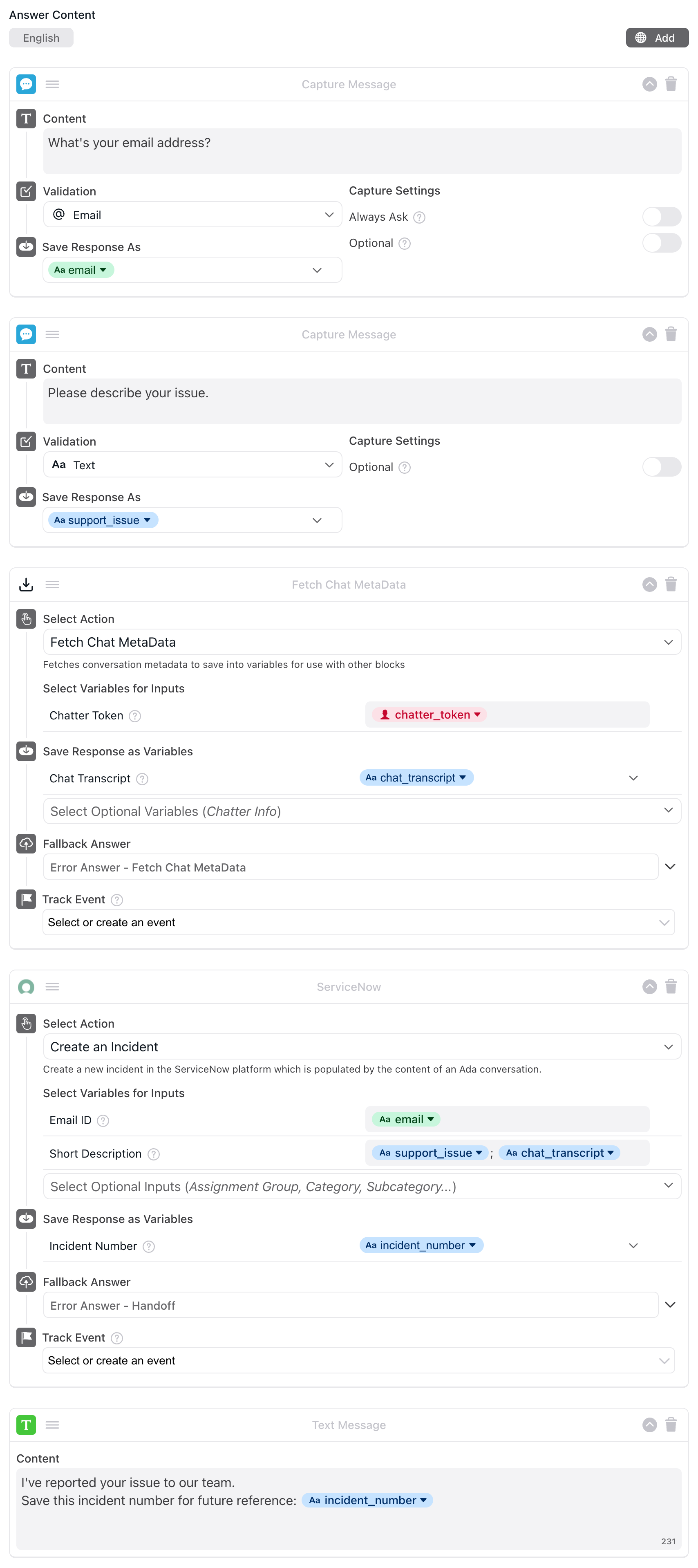Image resolution: width=698 pixels, height=1568 pixels.
Task: Click drag handle of Text Message block
Action: click(52, 1425)
